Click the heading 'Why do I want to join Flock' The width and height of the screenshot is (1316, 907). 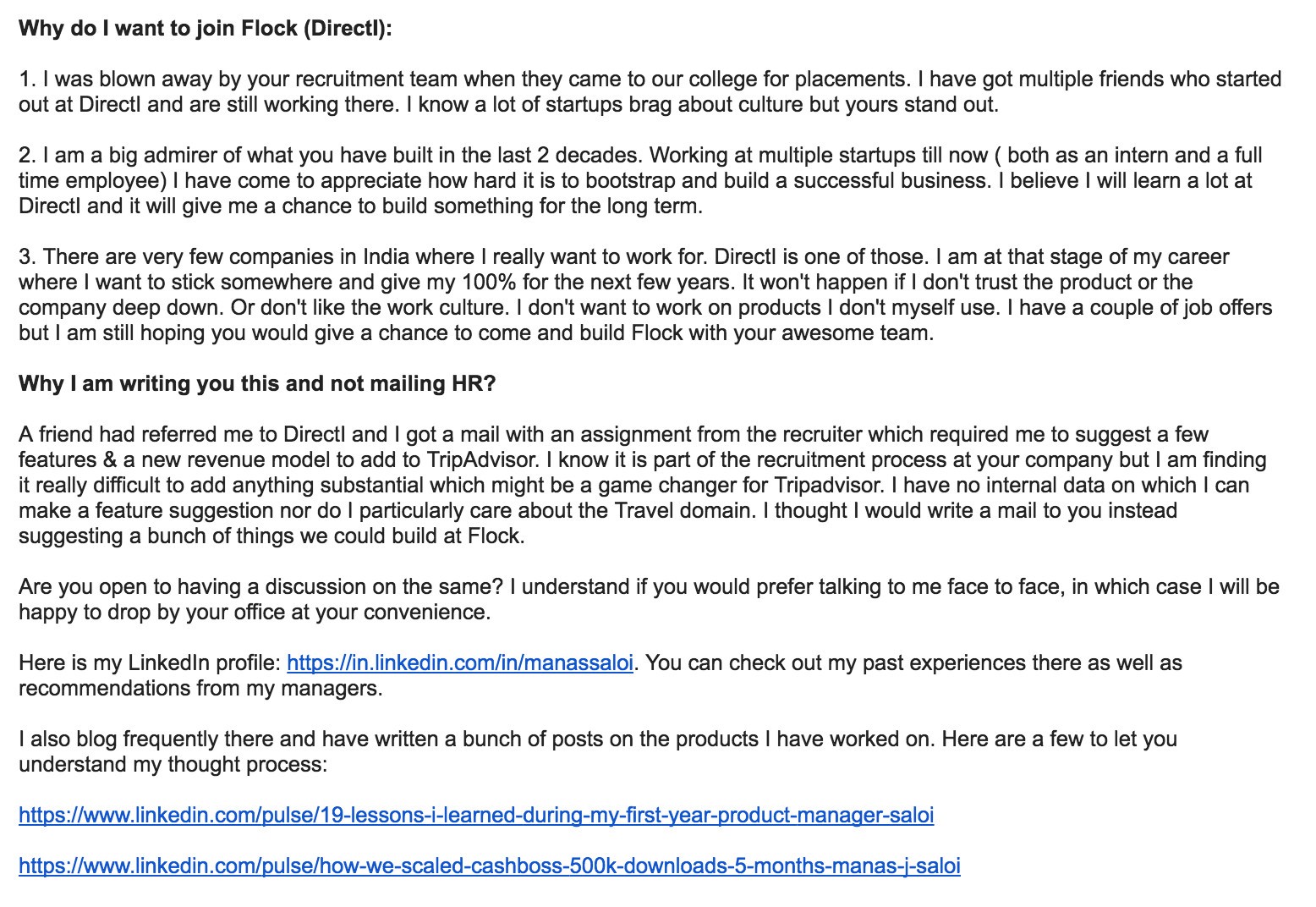(x=206, y=29)
